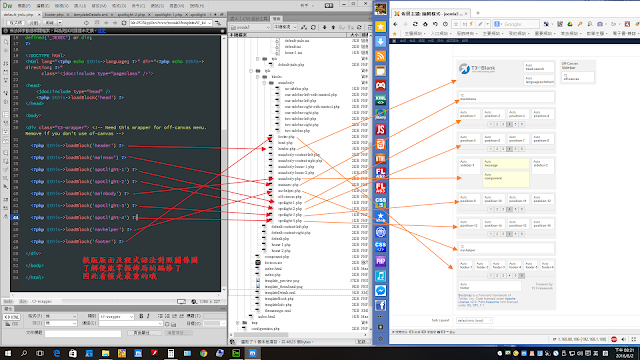Switch Properties panel to HTML mode
Screen dimensions: 640x360
12,317
